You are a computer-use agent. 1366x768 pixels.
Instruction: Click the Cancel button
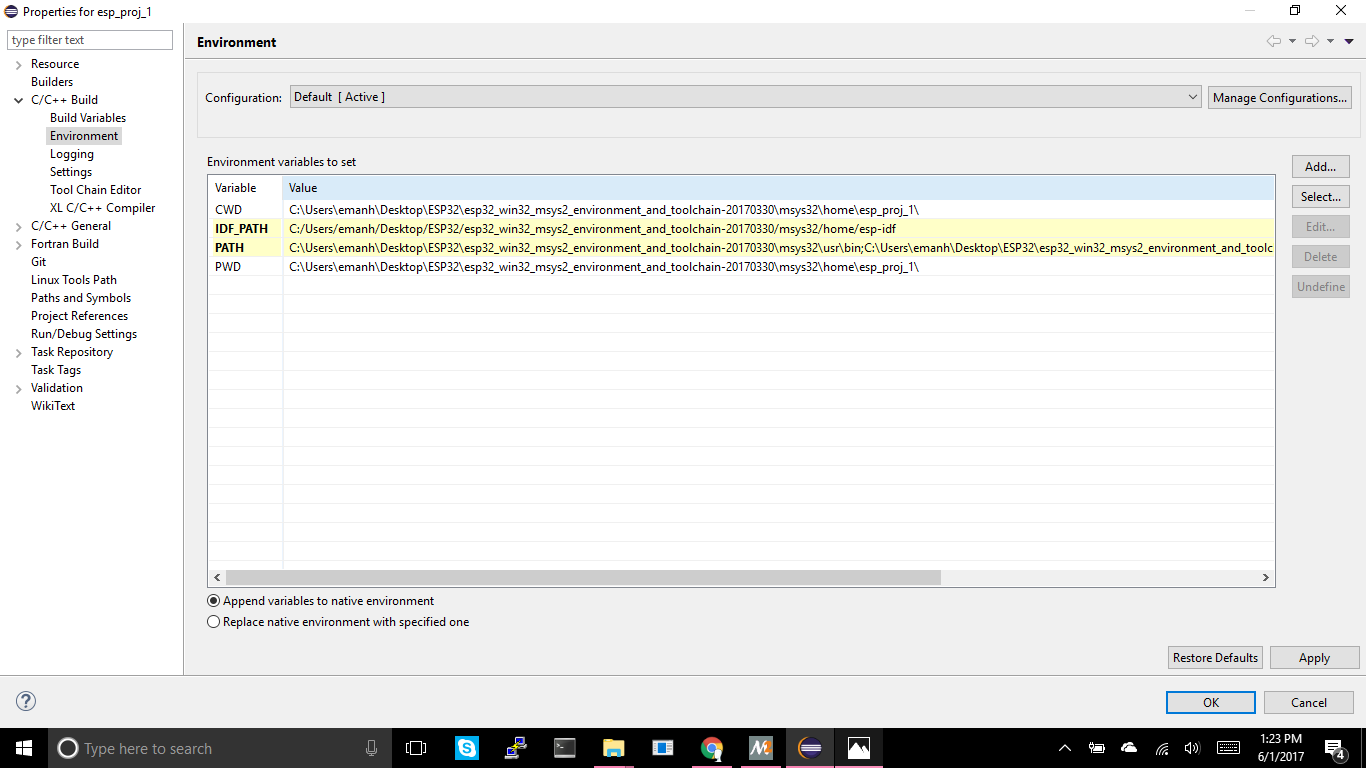[1309, 702]
